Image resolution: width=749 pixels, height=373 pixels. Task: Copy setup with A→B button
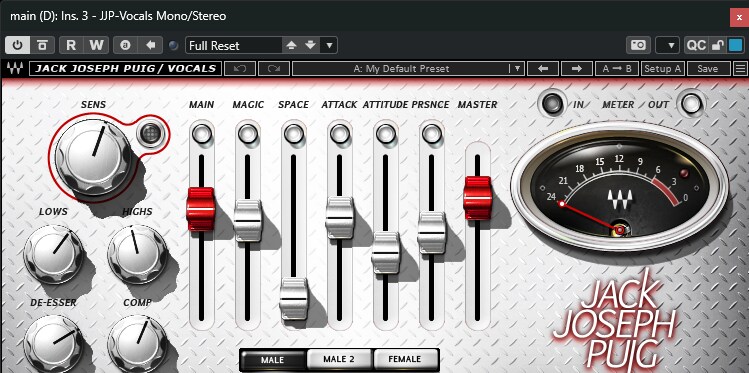tap(617, 69)
